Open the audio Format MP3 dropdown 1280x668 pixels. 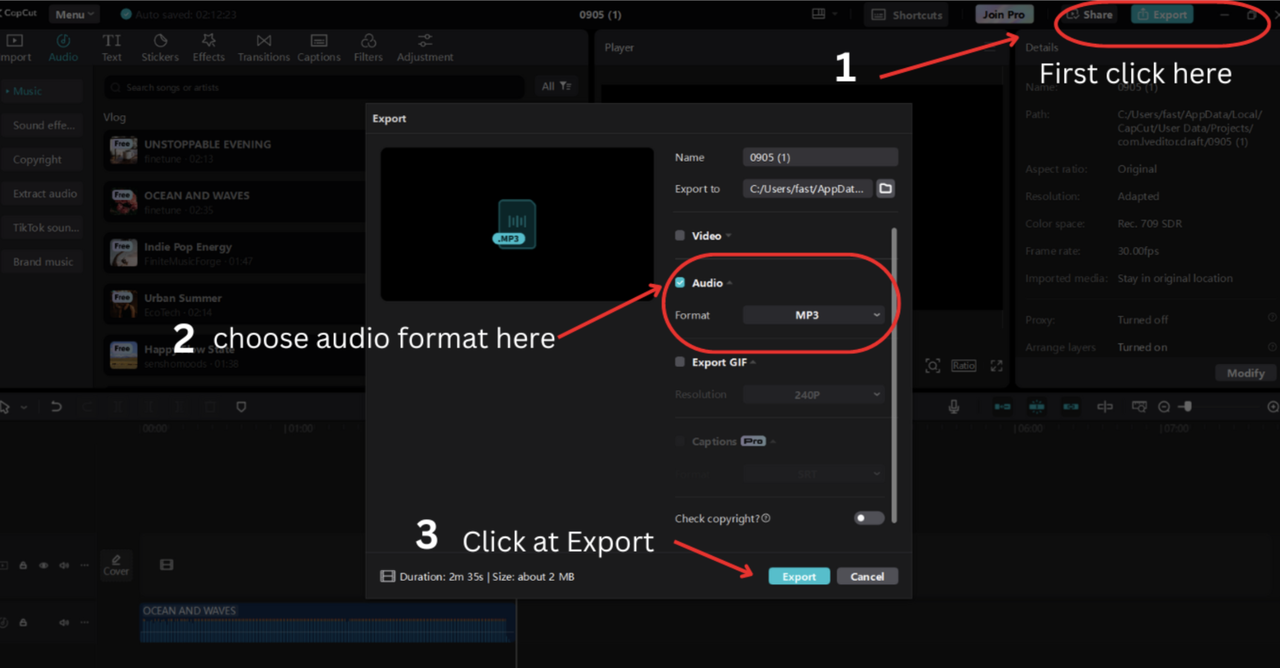click(814, 315)
